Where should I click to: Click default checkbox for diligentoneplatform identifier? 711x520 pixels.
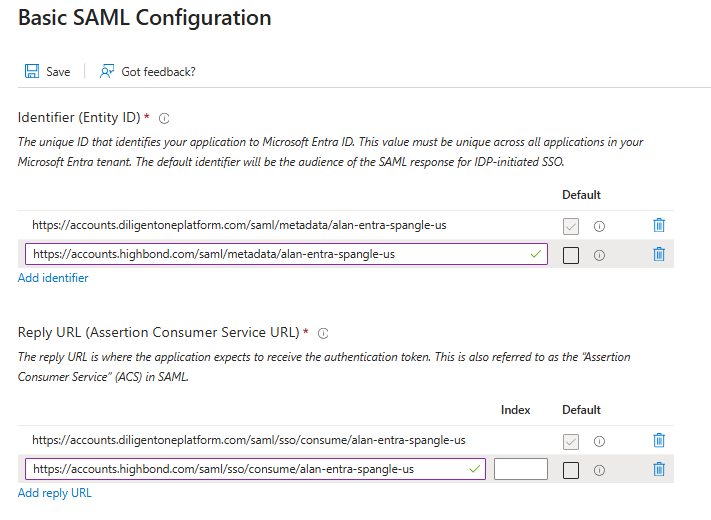pos(571,226)
